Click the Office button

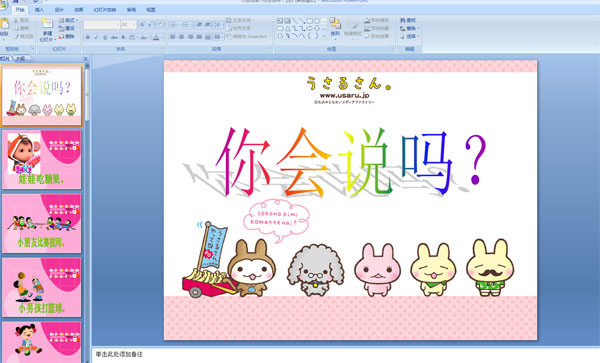coord(3,5)
